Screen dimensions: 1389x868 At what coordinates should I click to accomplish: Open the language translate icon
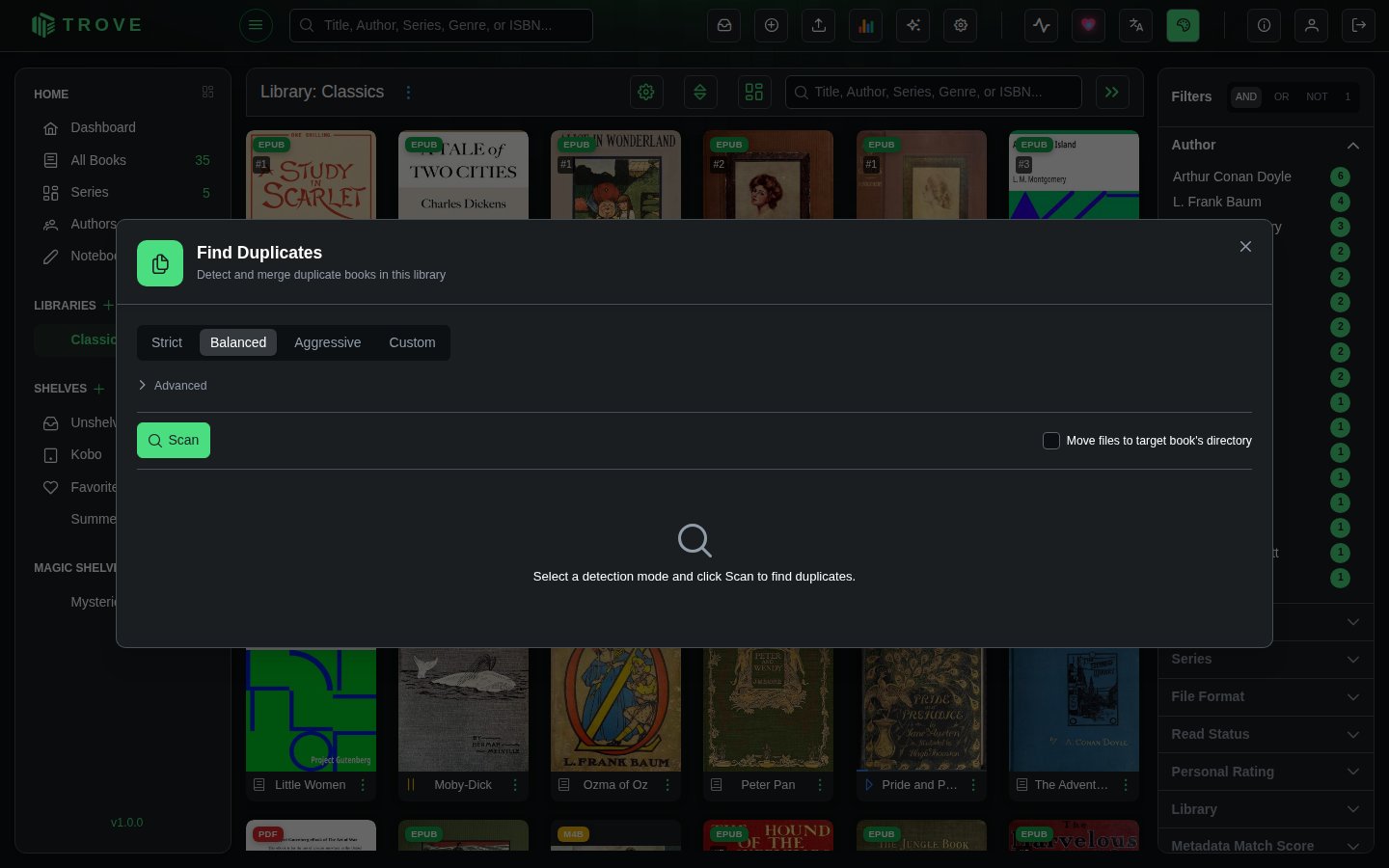(x=1136, y=25)
